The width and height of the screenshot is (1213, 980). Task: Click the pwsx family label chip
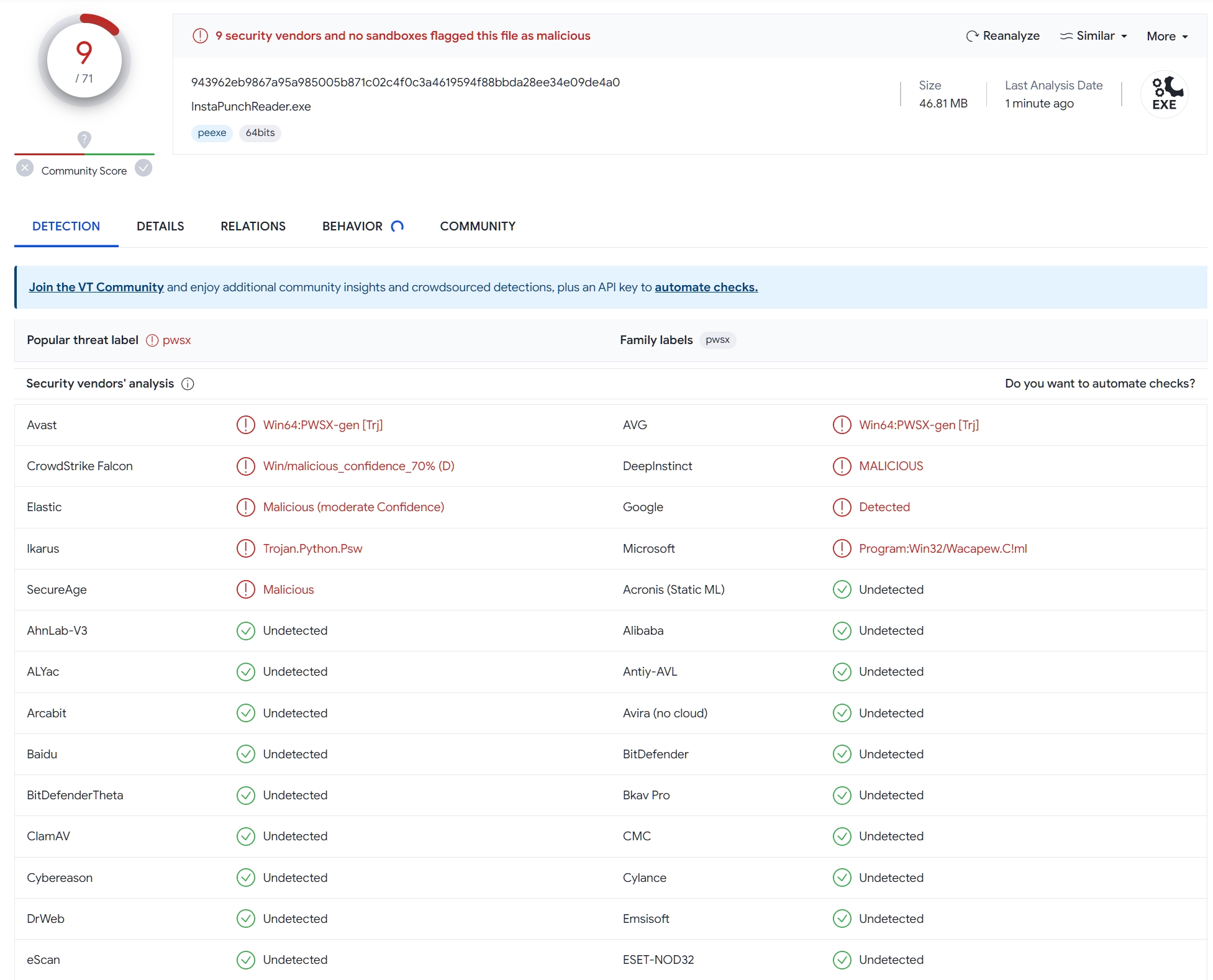717,340
